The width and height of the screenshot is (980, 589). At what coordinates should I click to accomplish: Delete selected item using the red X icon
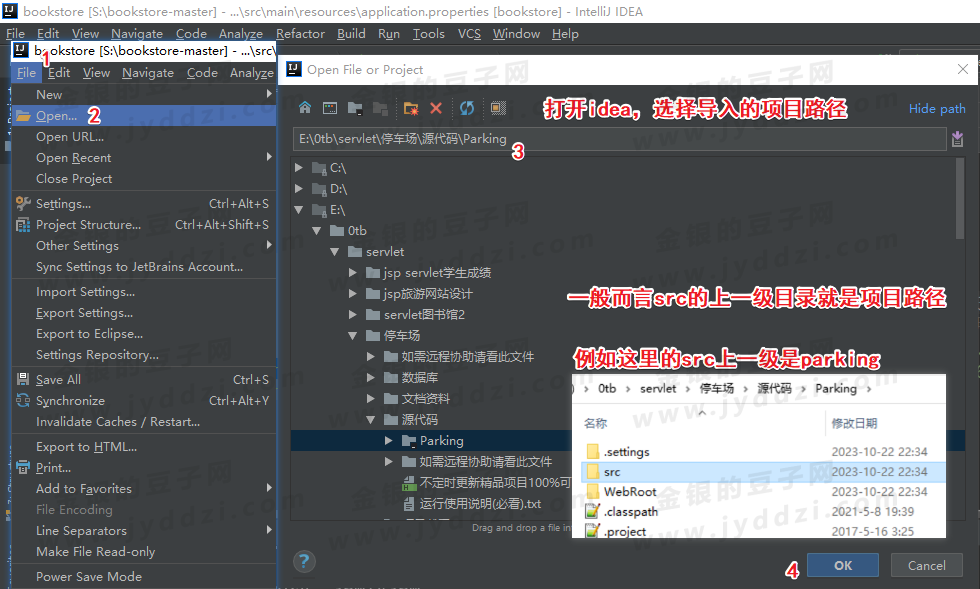(435, 108)
